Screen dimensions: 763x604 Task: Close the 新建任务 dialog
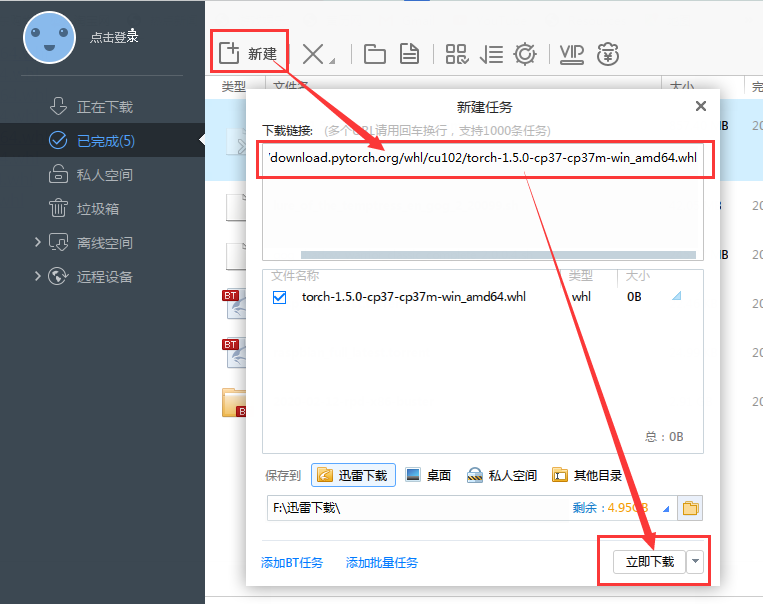click(701, 106)
